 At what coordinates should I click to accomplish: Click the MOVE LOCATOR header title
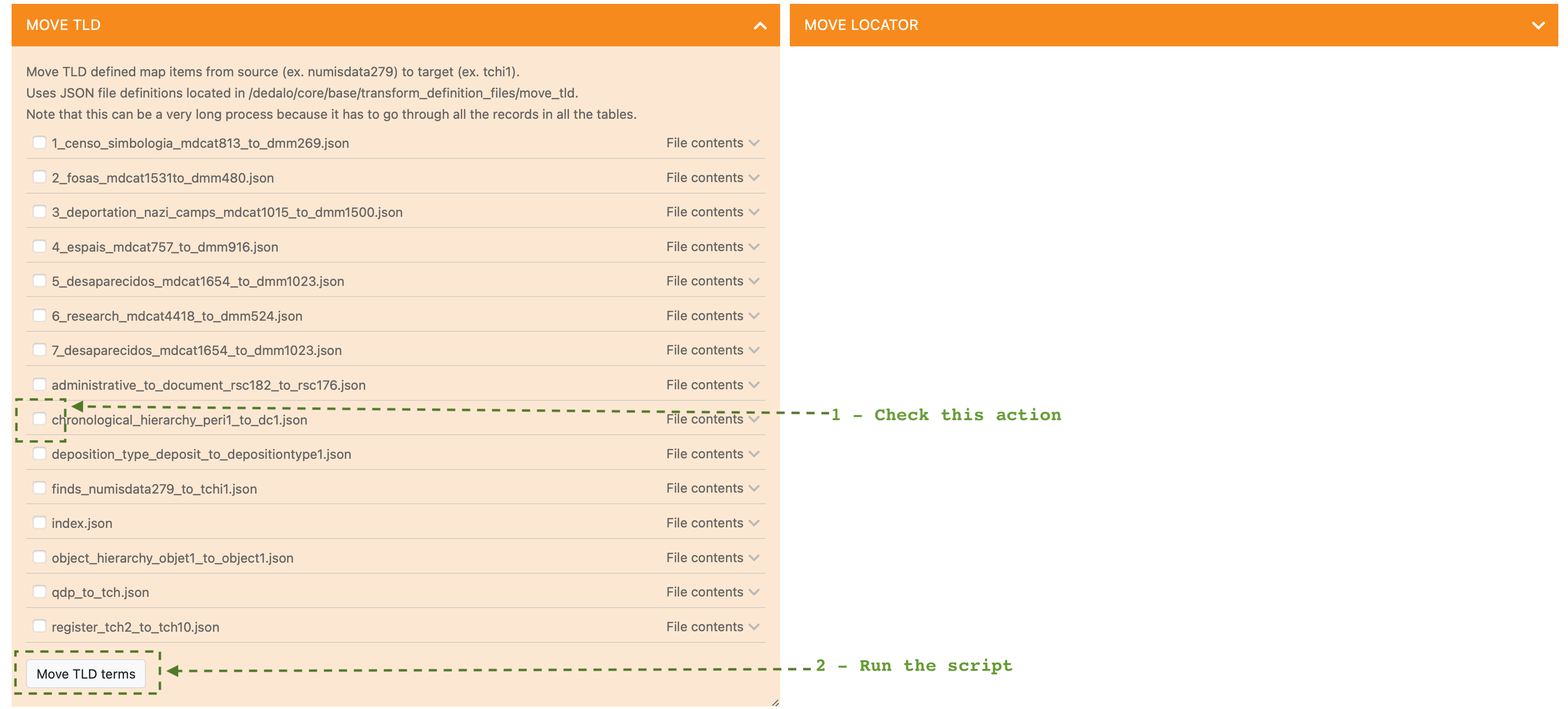861,25
